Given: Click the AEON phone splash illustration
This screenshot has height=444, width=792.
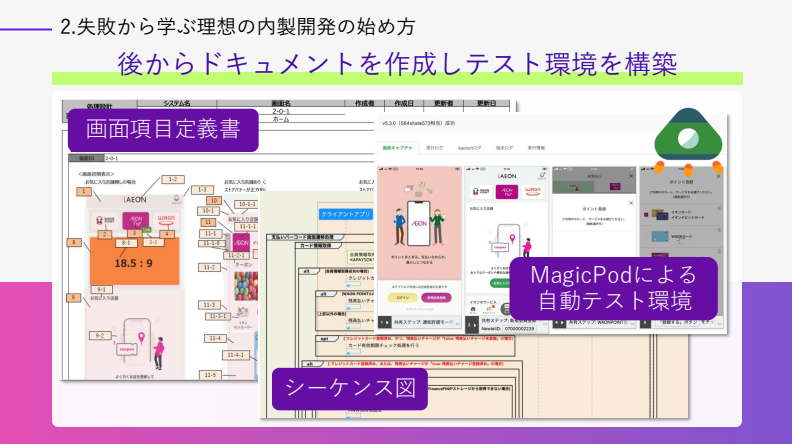Looking at the screenshot, I should click(x=419, y=222).
